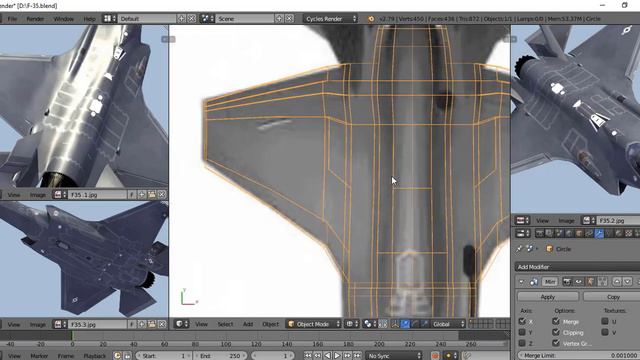The height and width of the screenshot is (360, 640).
Task: Toggle the 3D manipulator widget
Action: pyautogui.click(x=395, y=324)
